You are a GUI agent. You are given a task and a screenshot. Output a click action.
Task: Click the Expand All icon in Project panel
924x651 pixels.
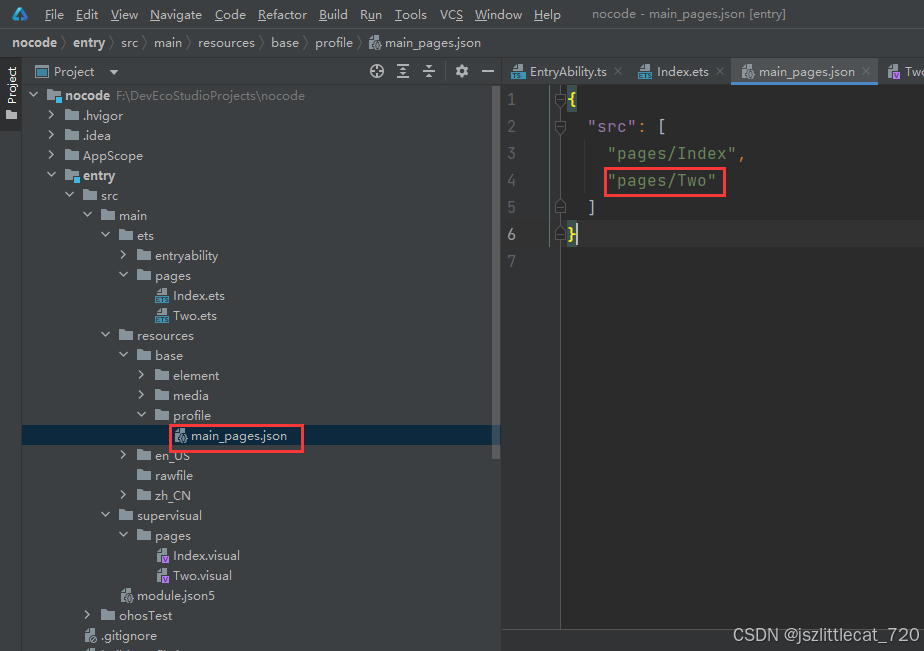[x=403, y=71]
